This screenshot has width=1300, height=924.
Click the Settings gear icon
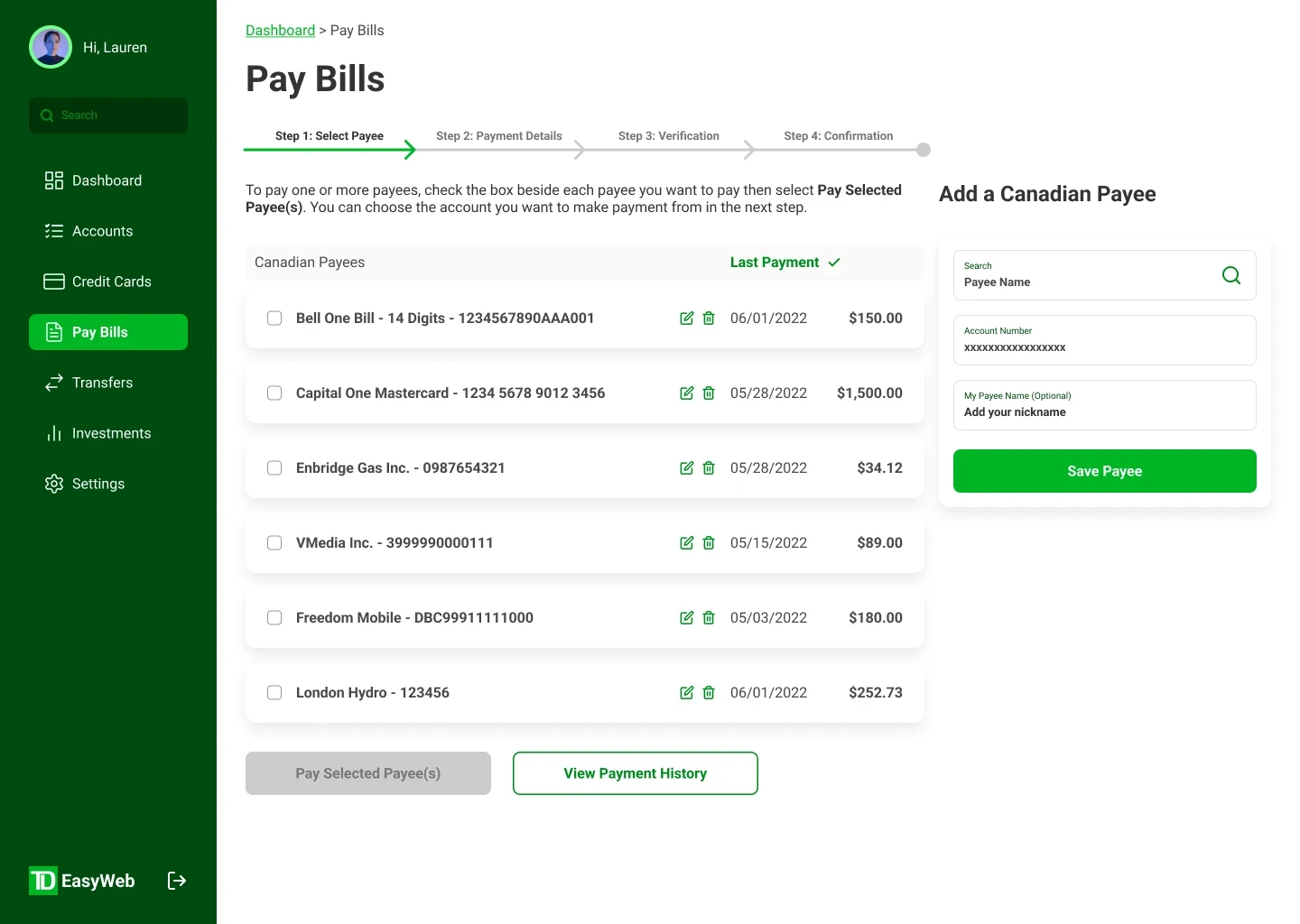54,484
